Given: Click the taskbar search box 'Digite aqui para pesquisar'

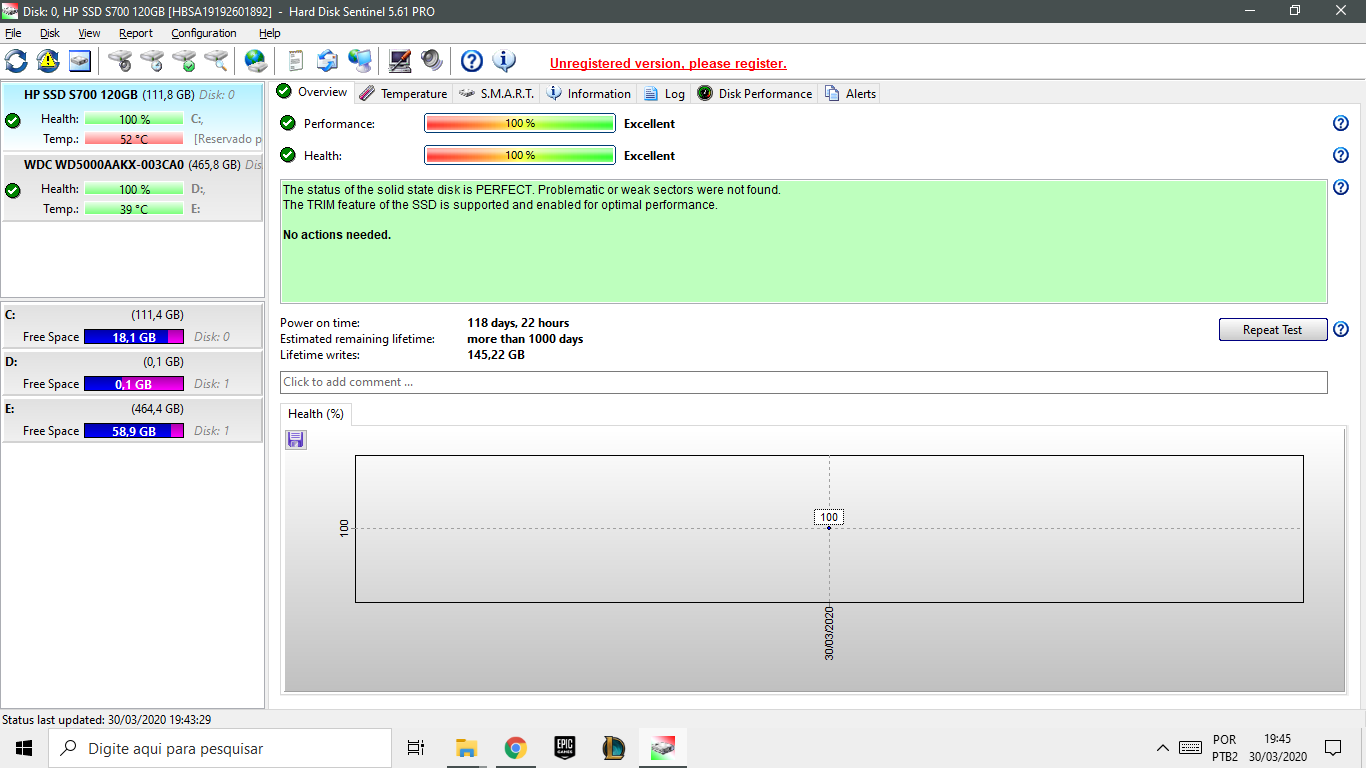Looking at the screenshot, I should (220, 748).
